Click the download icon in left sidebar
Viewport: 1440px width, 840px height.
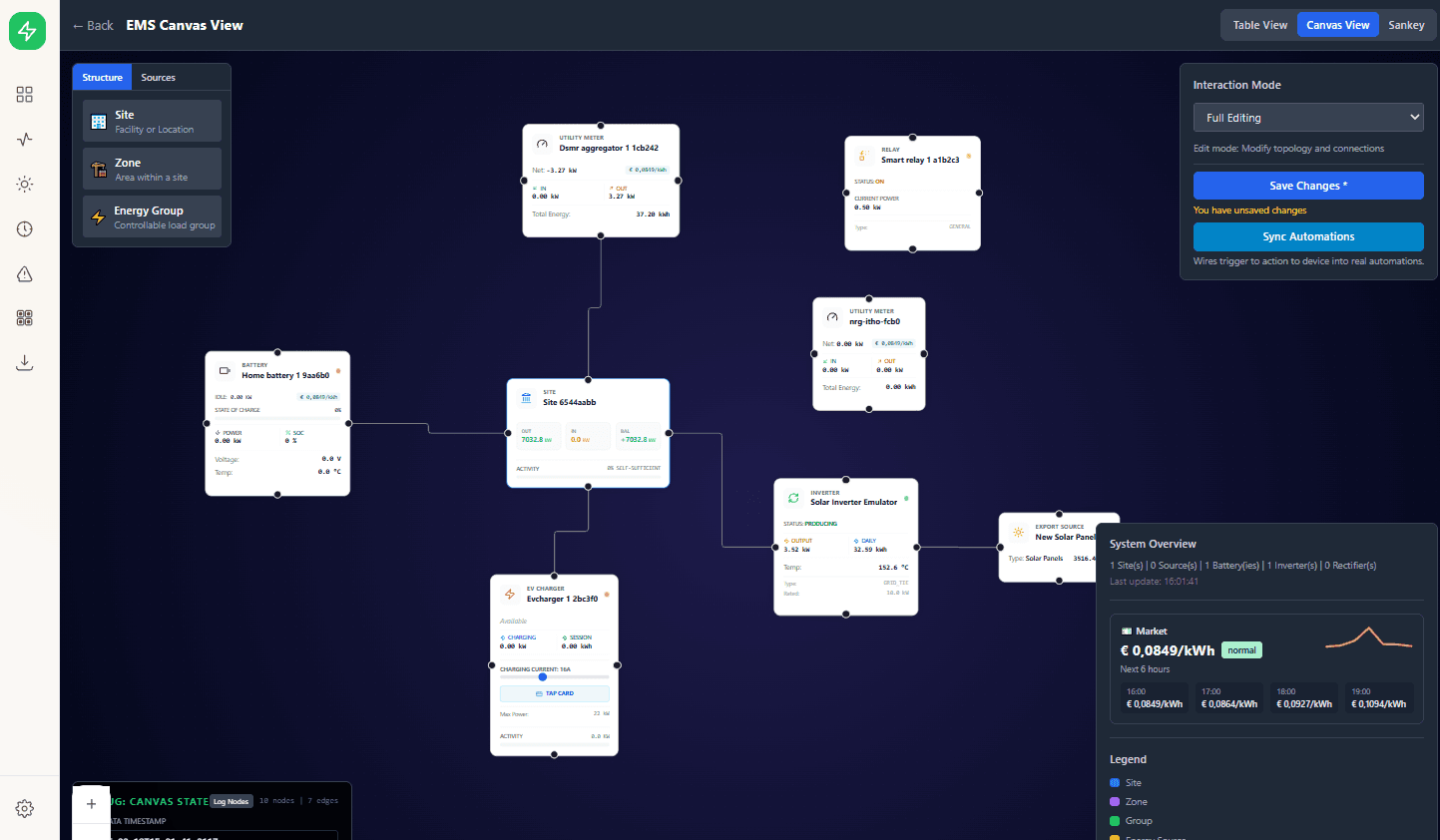[24, 362]
